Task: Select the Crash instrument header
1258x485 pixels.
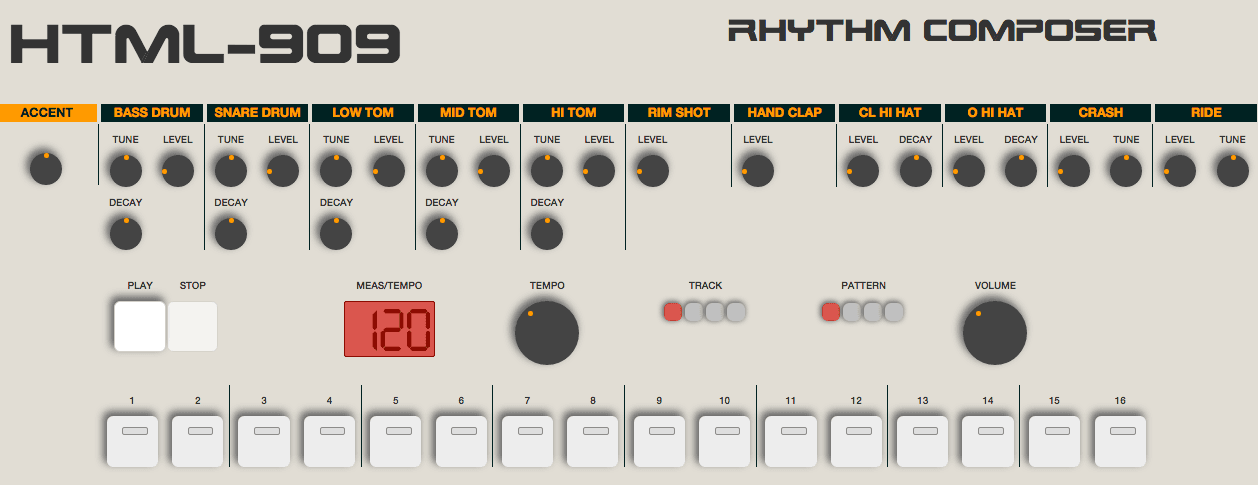Action: [1101, 113]
